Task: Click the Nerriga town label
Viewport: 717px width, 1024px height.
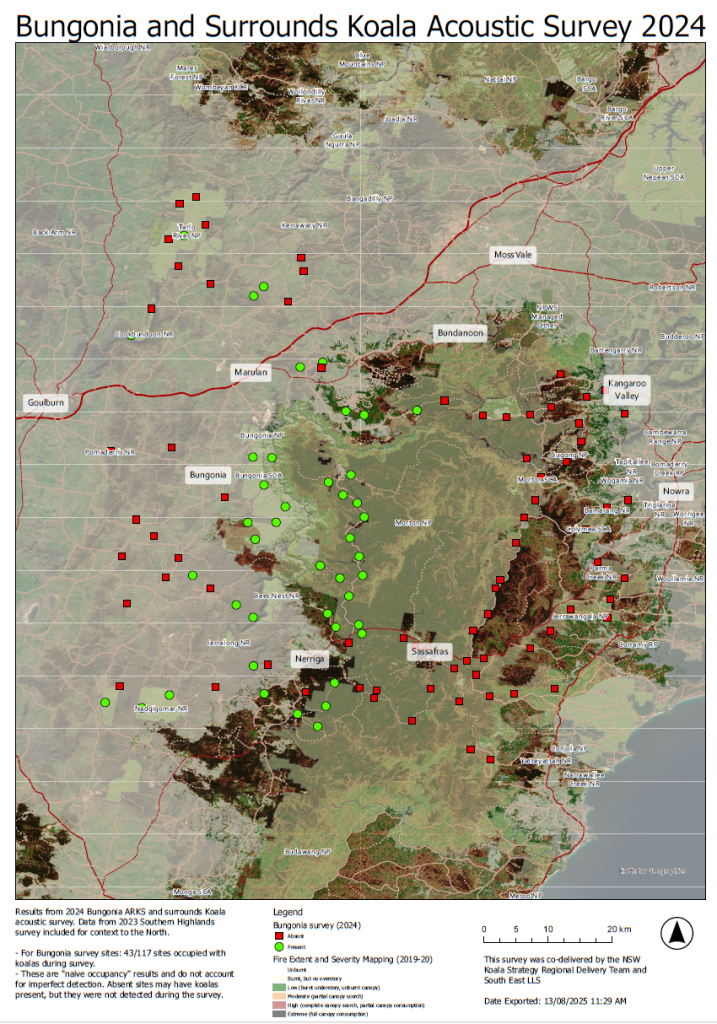Action: pos(311,659)
